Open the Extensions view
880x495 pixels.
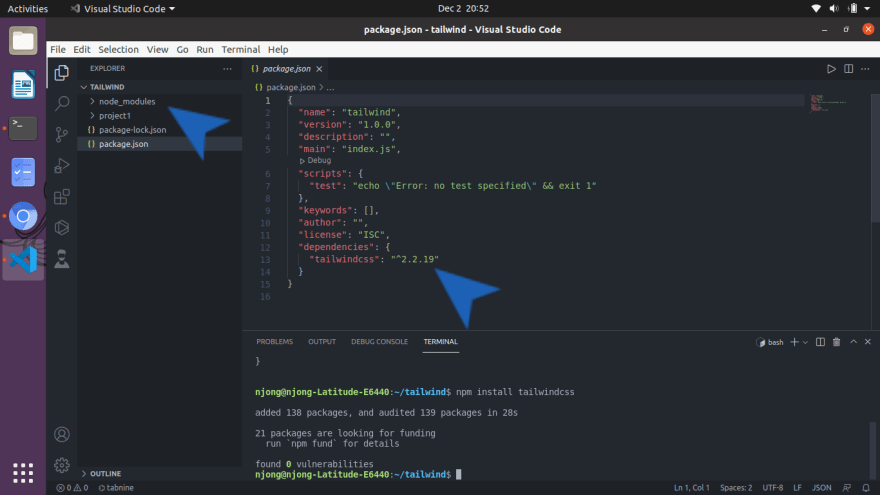[x=62, y=196]
